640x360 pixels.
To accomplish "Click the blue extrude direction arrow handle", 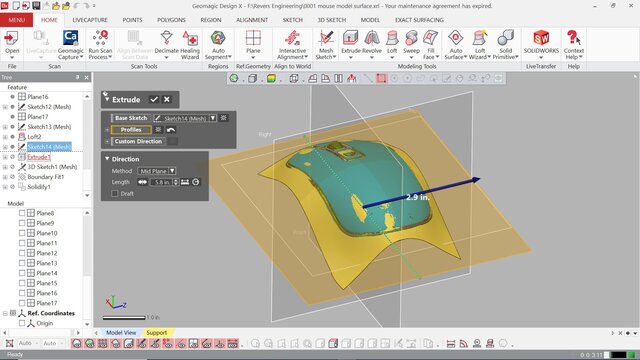I will tap(475, 180).
